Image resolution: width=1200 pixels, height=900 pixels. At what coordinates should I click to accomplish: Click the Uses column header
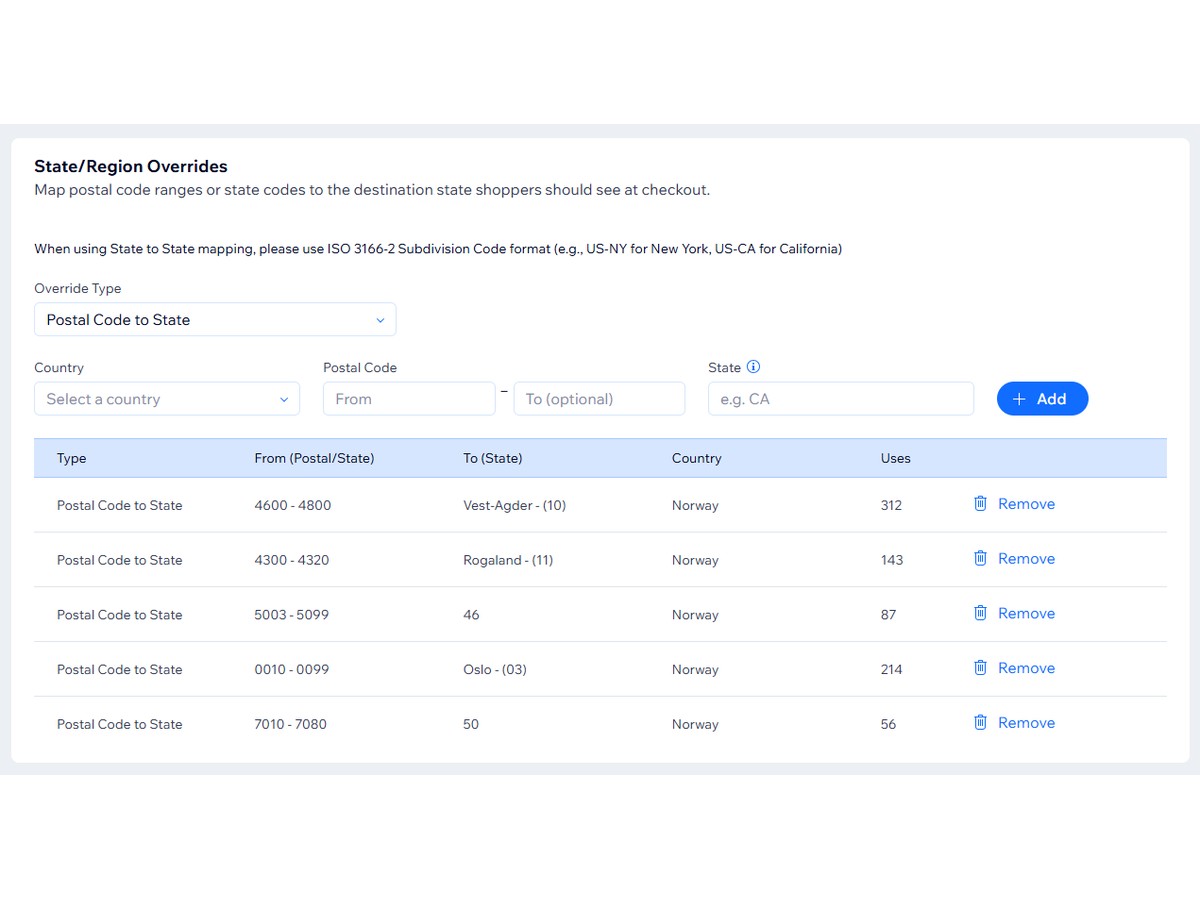(x=896, y=458)
